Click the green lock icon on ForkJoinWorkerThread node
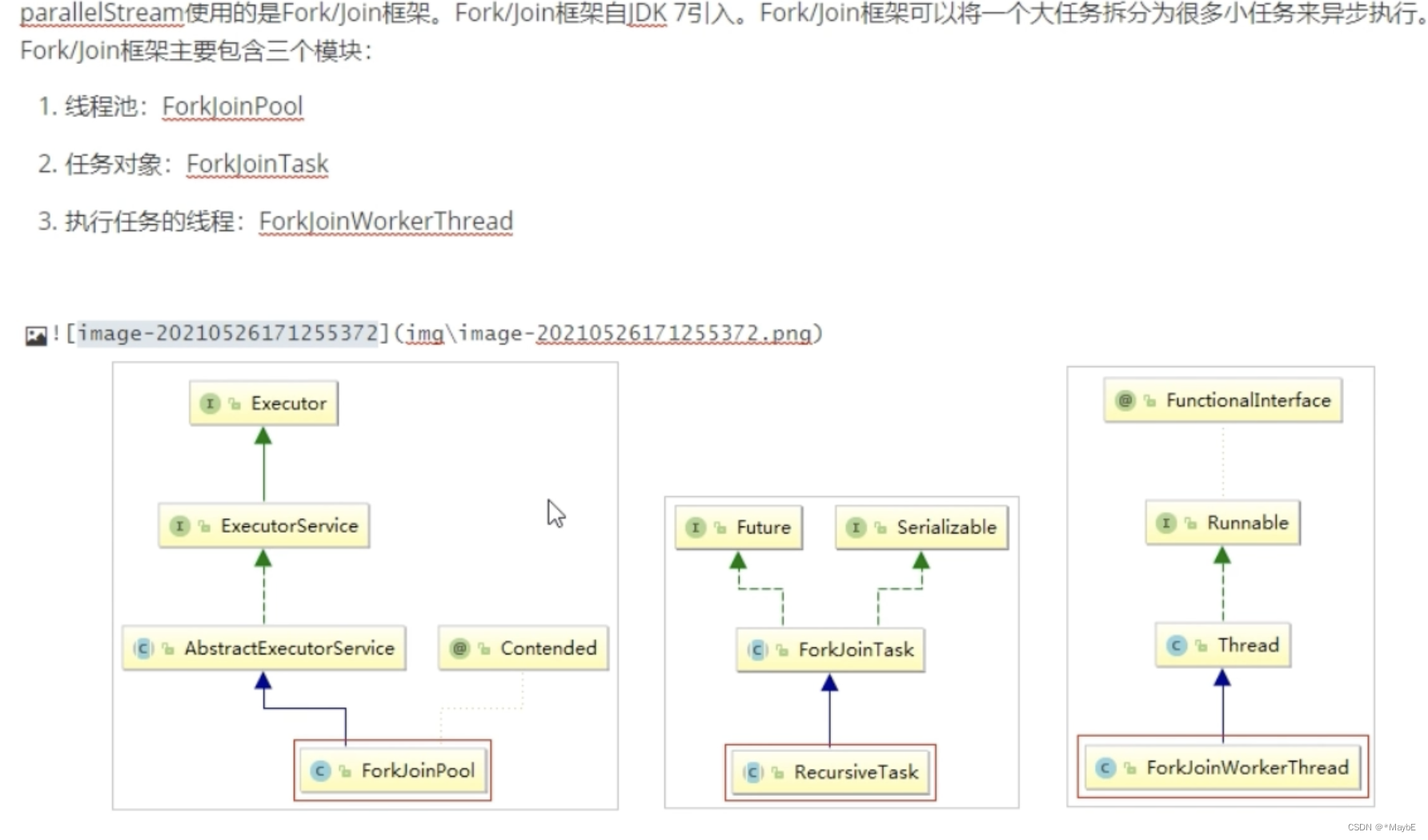Screen dimensions: 1428x840 pos(1130,768)
